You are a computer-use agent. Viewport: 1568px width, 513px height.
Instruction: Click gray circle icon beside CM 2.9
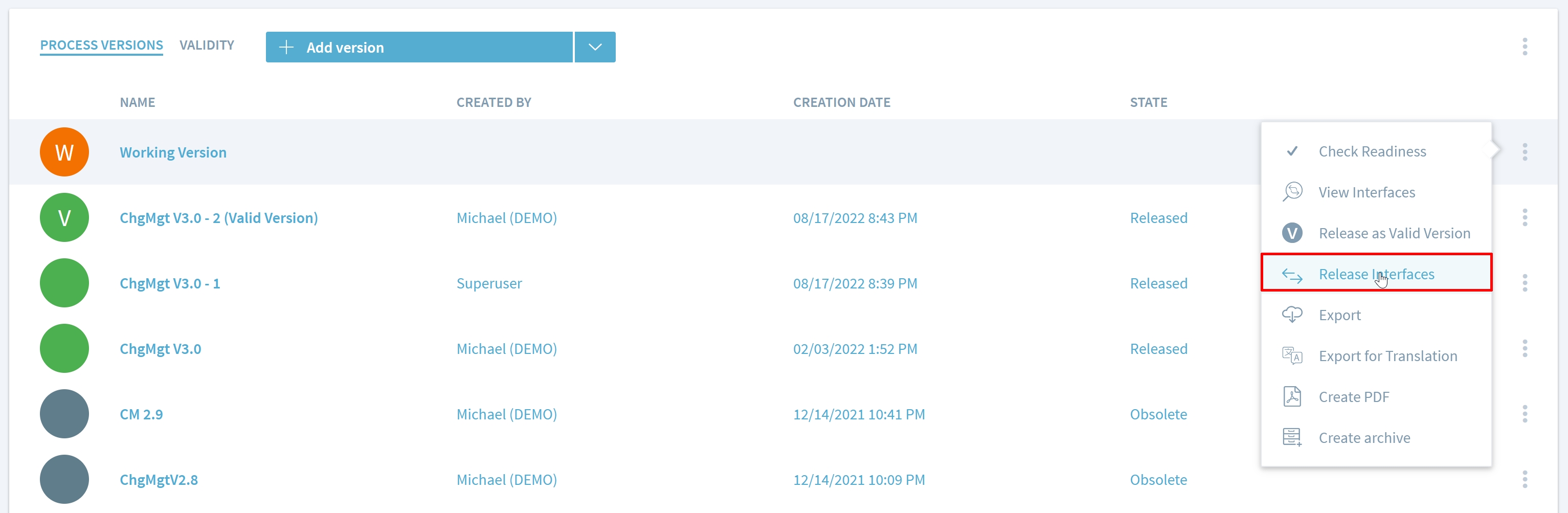pyautogui.click(x=64, y=414)
